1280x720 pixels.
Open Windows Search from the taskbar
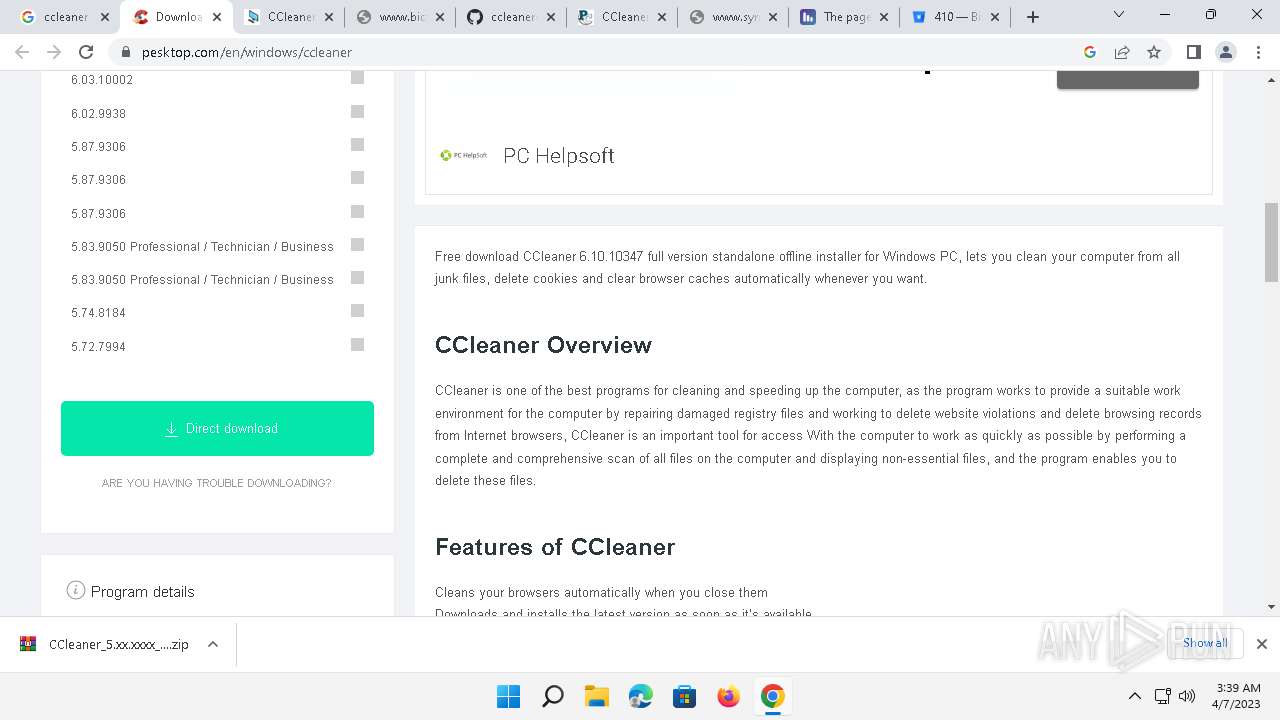(552, 696)
